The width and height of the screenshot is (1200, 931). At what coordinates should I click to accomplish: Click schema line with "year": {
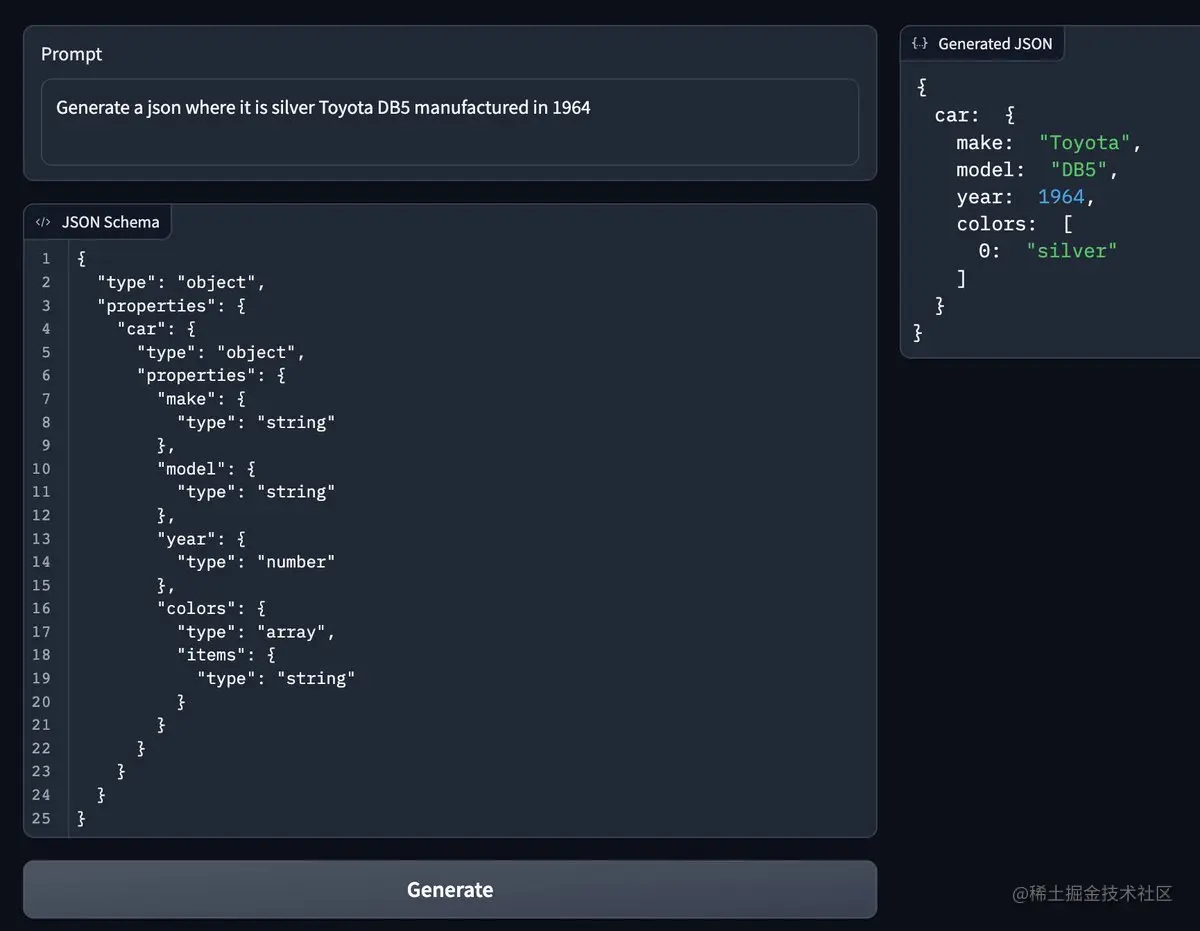click(201, 538)
